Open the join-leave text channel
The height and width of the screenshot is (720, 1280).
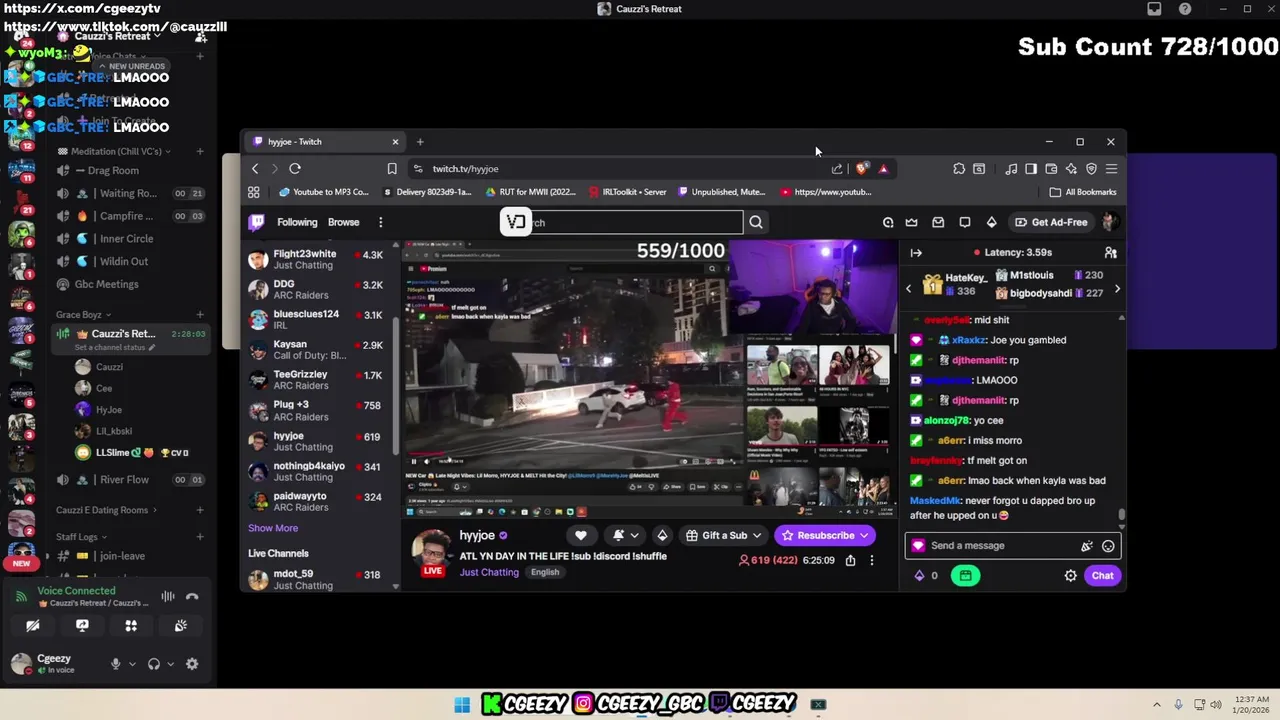click(122, 556)
